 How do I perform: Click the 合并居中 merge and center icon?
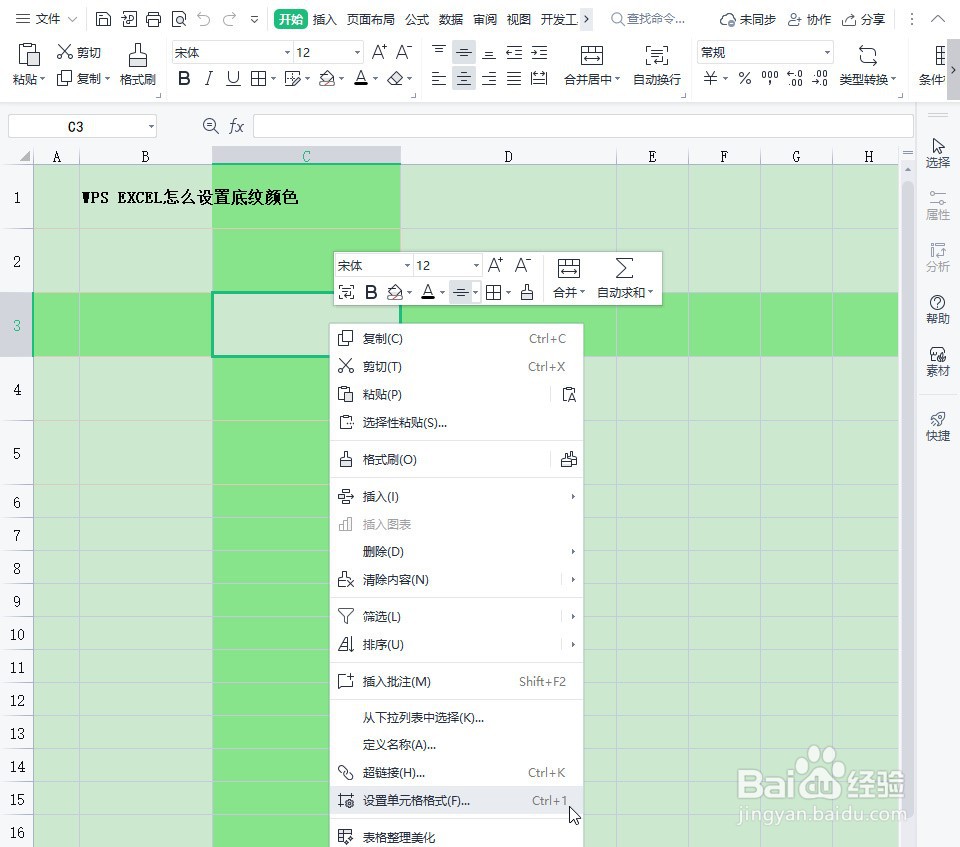tap(592, 62)
